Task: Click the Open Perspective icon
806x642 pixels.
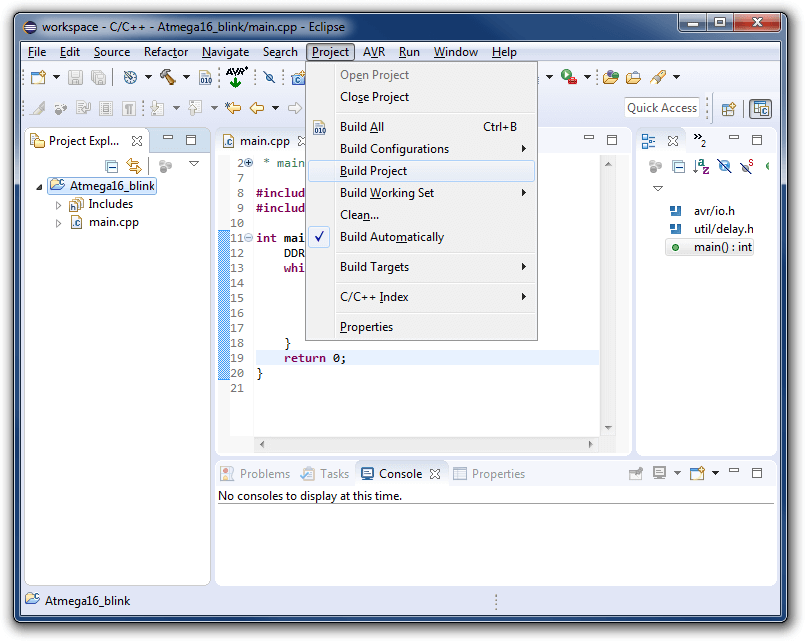Action: (x=729, y=109)
